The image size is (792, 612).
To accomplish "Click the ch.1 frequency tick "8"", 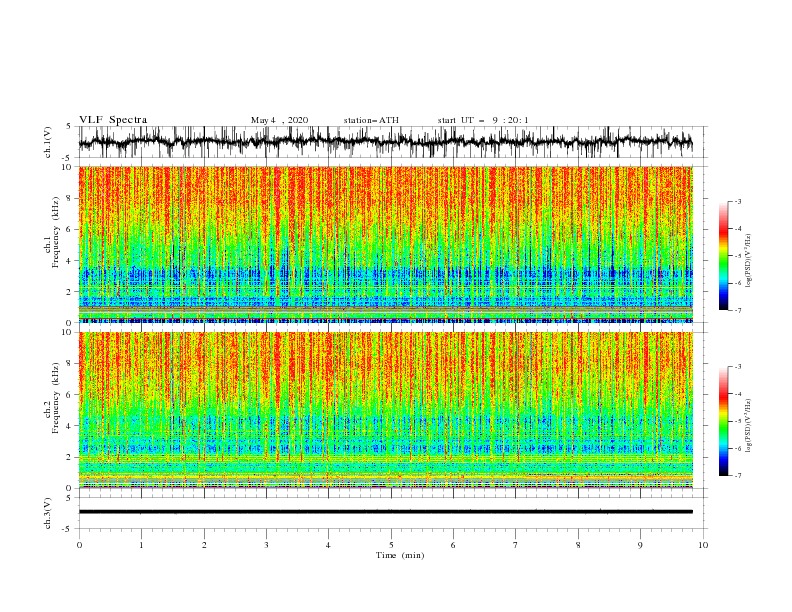I will click(69, 198).
